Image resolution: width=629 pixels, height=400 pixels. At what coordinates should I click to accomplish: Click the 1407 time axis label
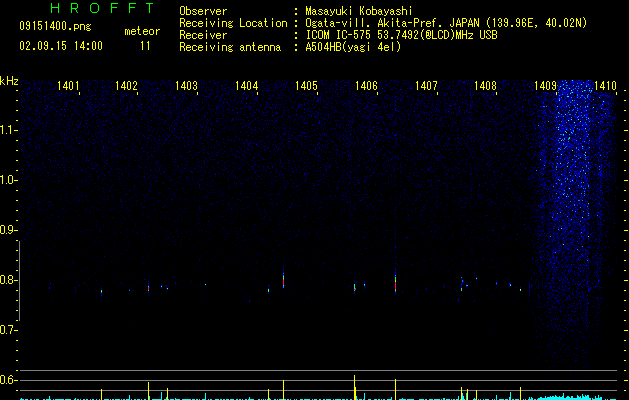tap(426, 86)
